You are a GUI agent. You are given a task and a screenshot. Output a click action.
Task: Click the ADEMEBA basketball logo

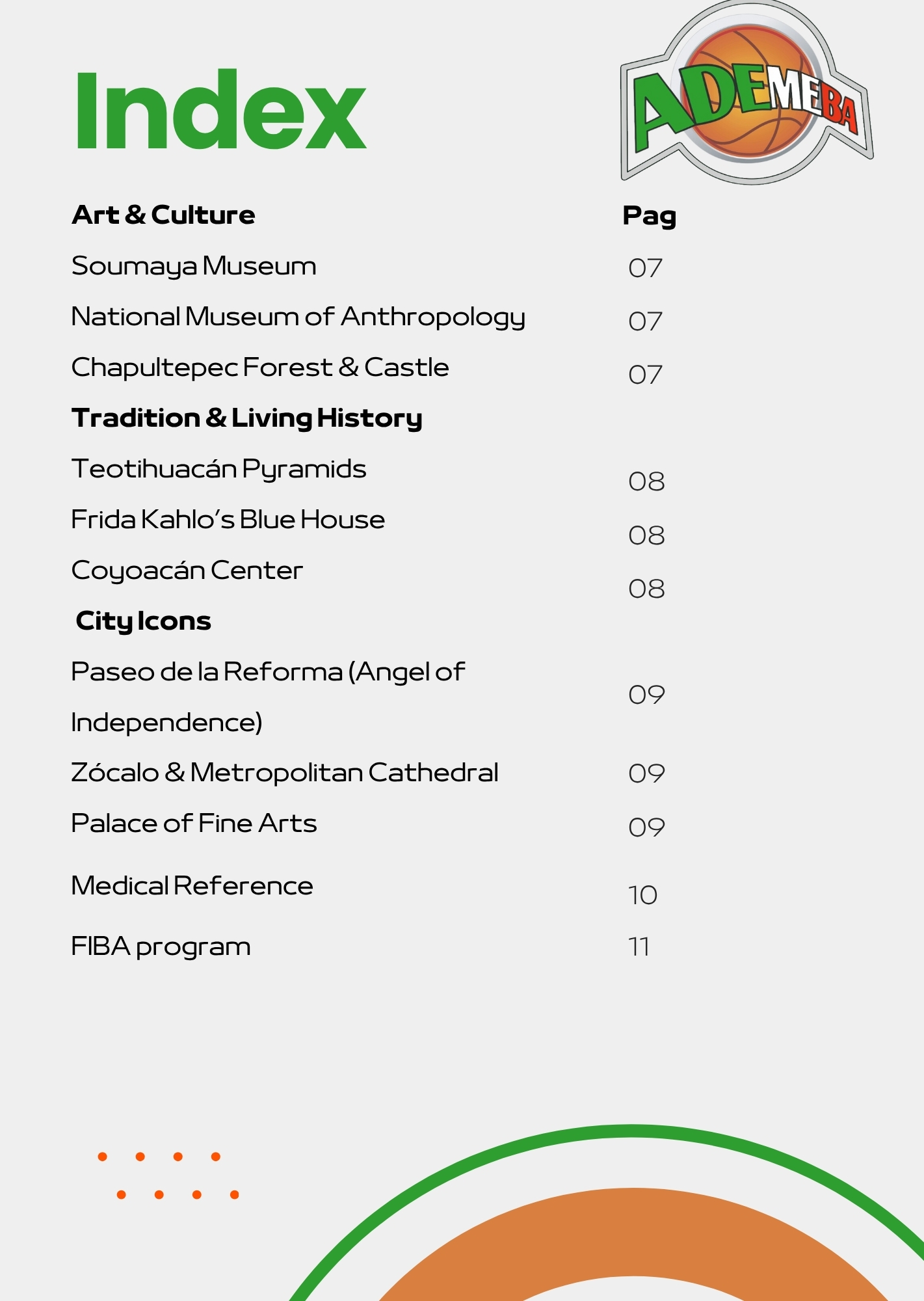coord(748,94)
